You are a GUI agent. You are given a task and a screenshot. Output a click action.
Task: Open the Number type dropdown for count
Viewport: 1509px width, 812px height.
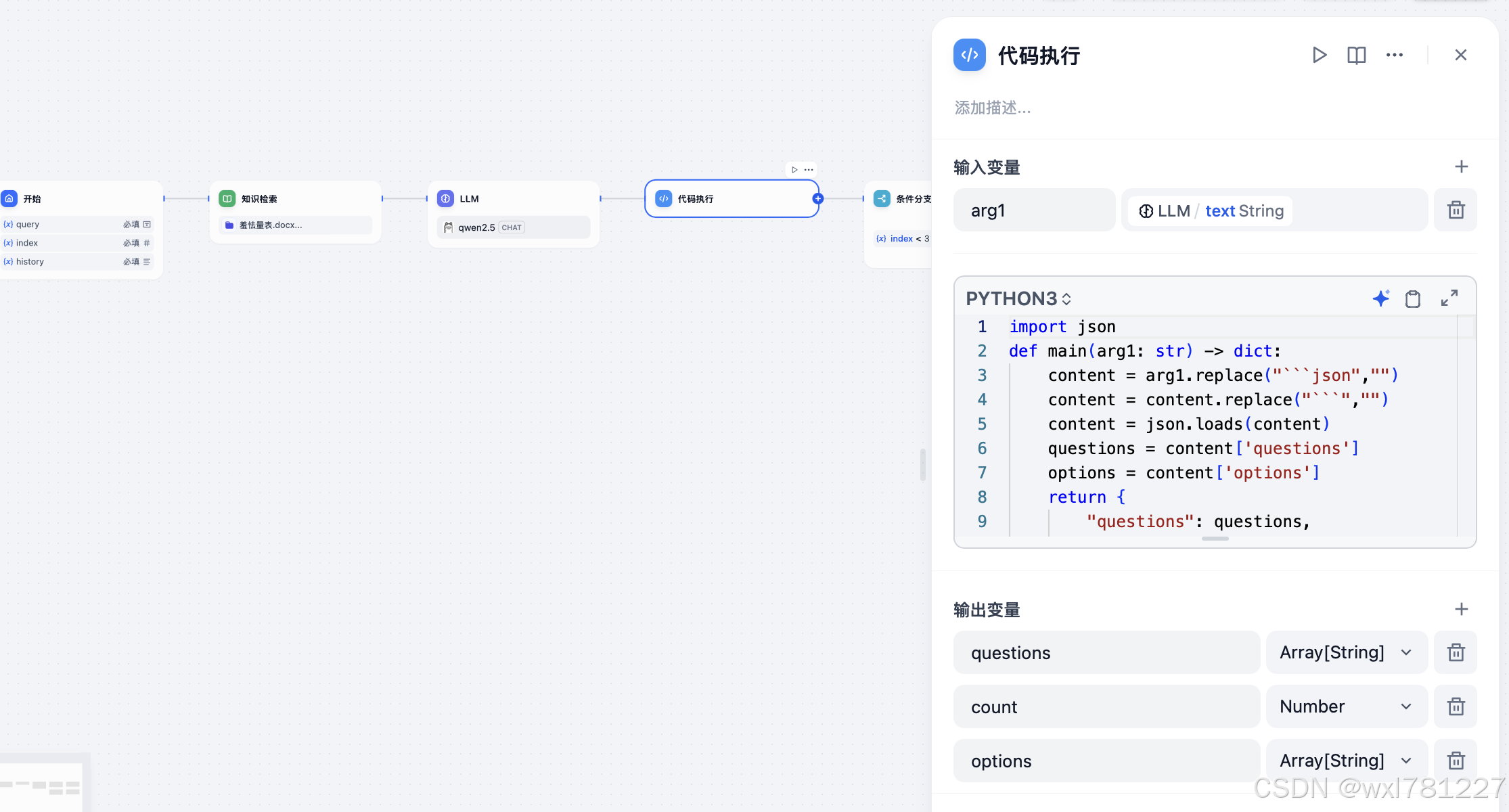(x=1347, y=706)
